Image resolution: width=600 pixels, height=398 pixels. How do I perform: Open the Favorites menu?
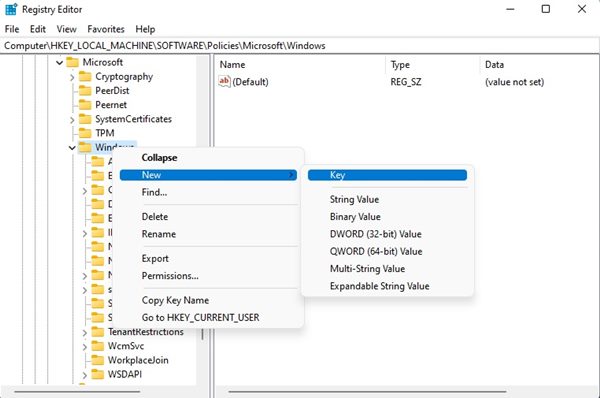click(106, 29)
